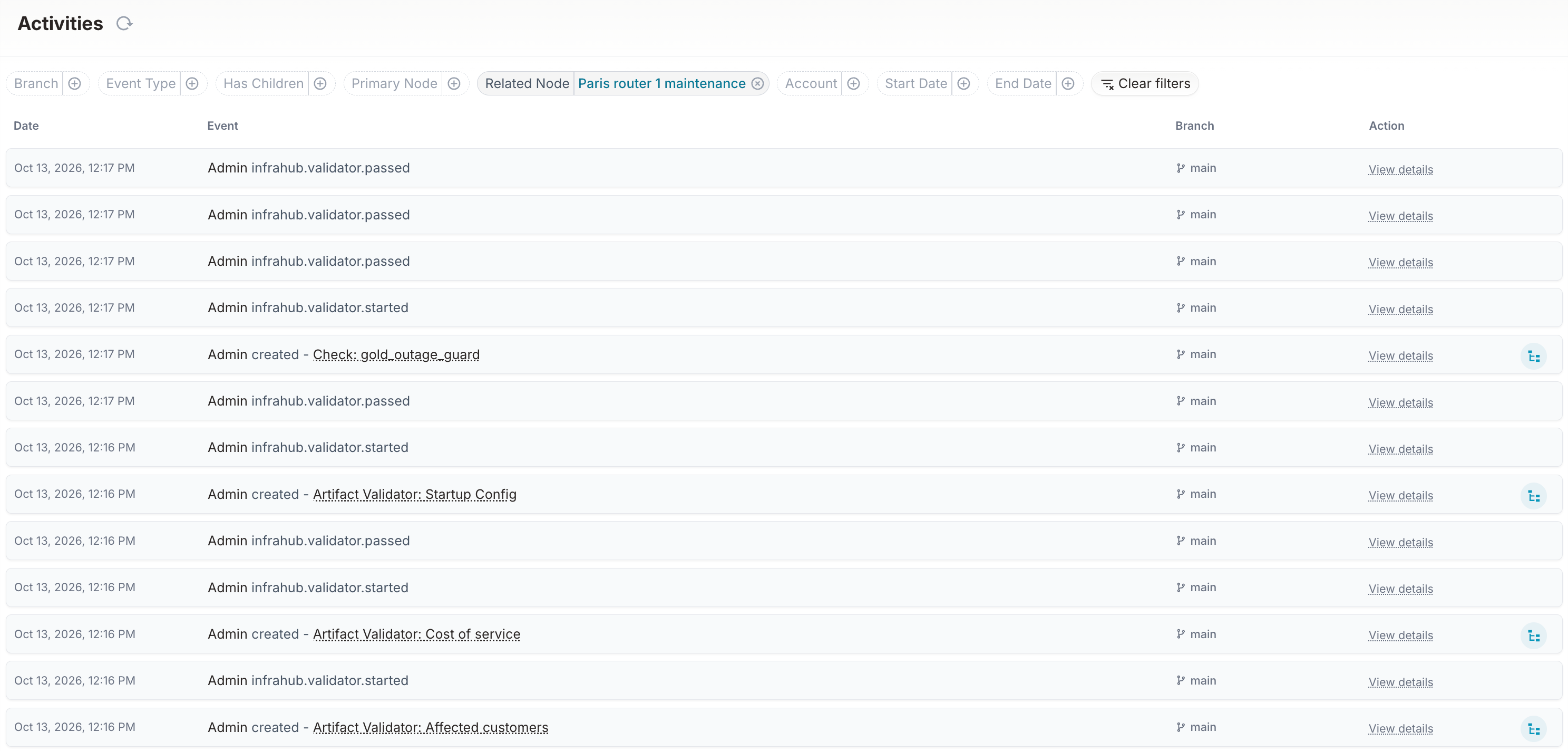Click the main branch of the Startup Config row
The image size is (1568, 751).
pos(1197,495)
